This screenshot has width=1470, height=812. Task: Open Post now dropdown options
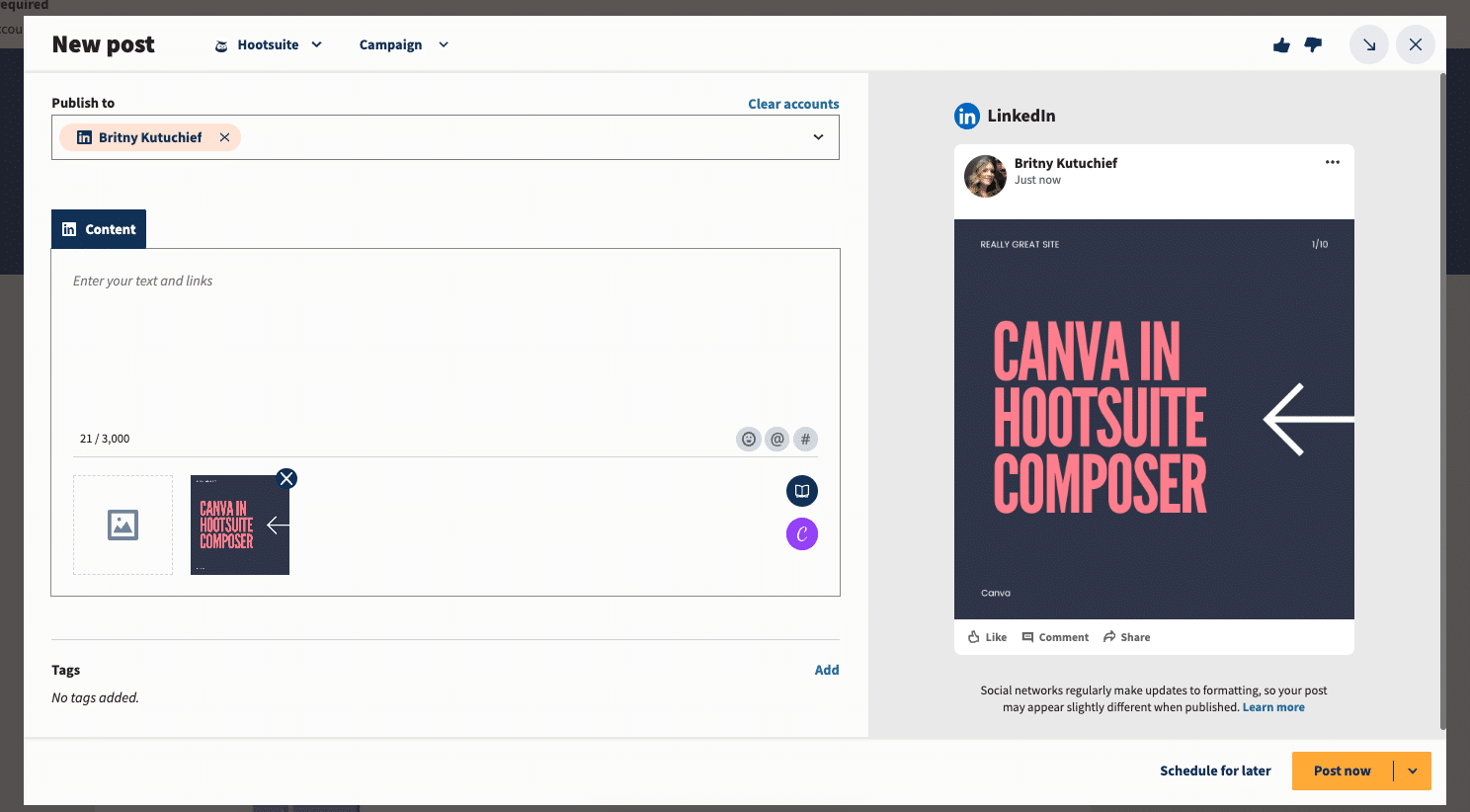click(1411, 771)
